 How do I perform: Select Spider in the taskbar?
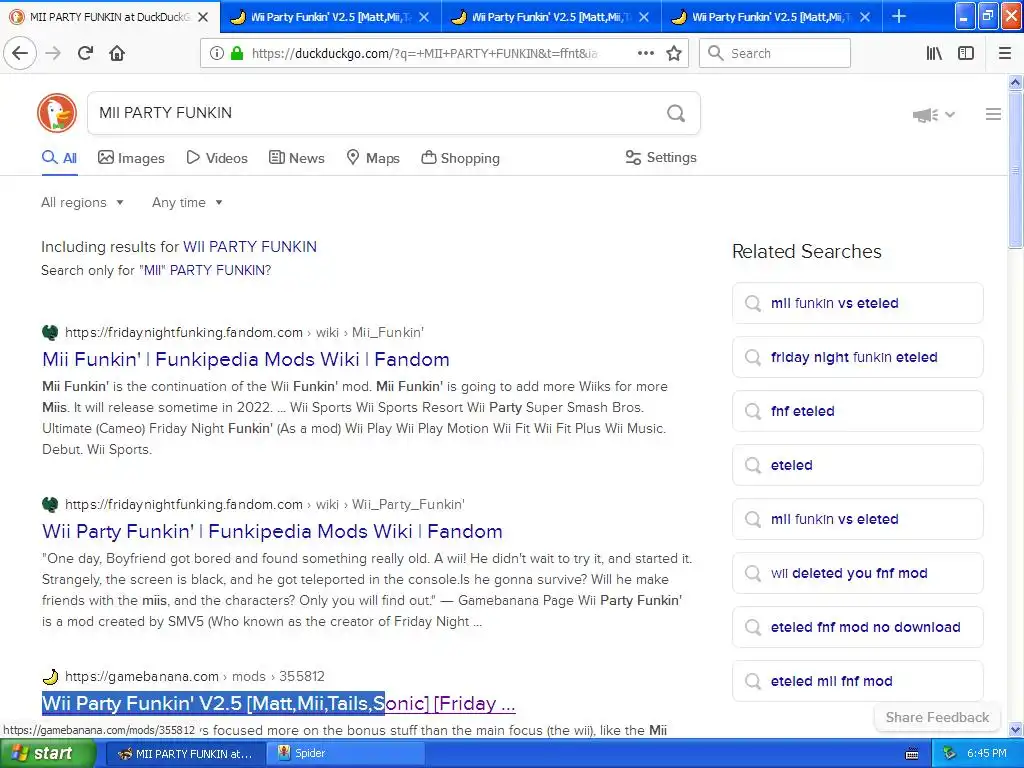pyautogui.click(x=346, y=754)
